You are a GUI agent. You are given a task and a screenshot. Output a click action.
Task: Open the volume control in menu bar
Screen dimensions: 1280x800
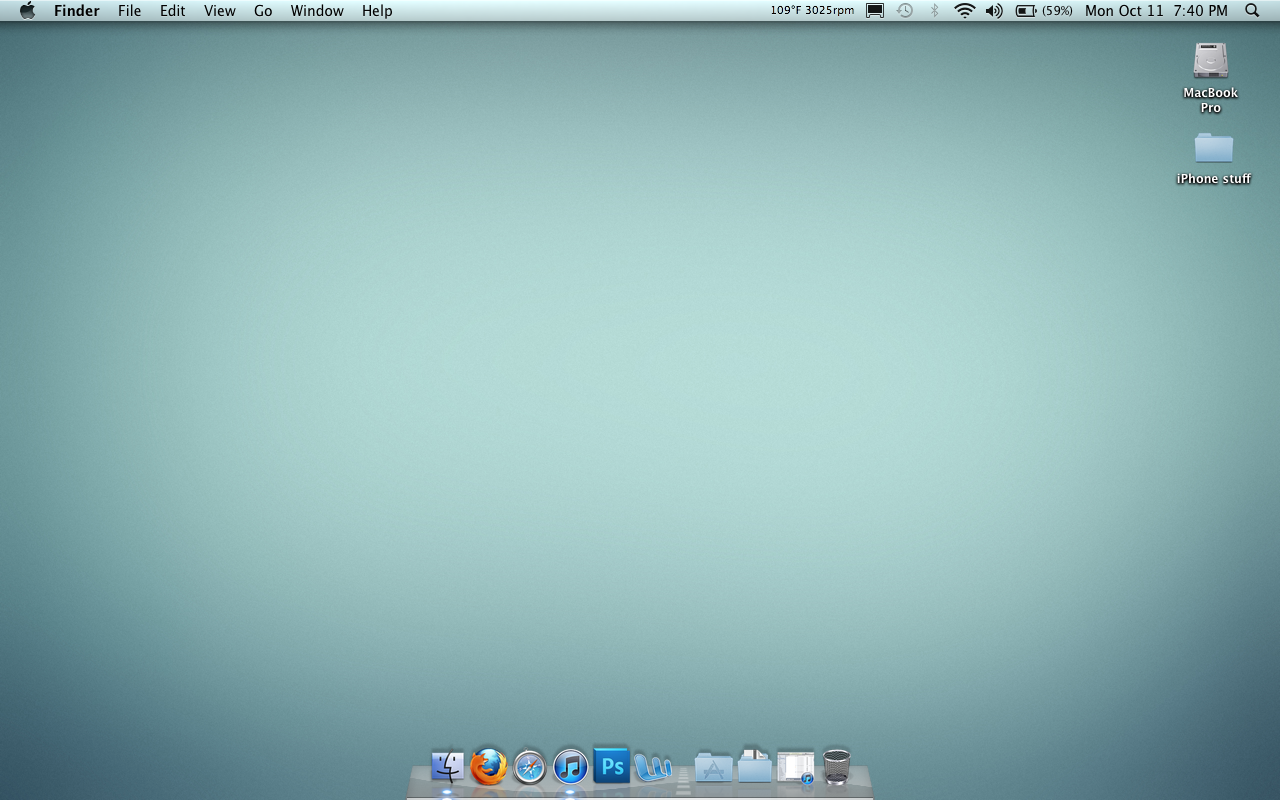pyautogui.click(x=994, y=10)
